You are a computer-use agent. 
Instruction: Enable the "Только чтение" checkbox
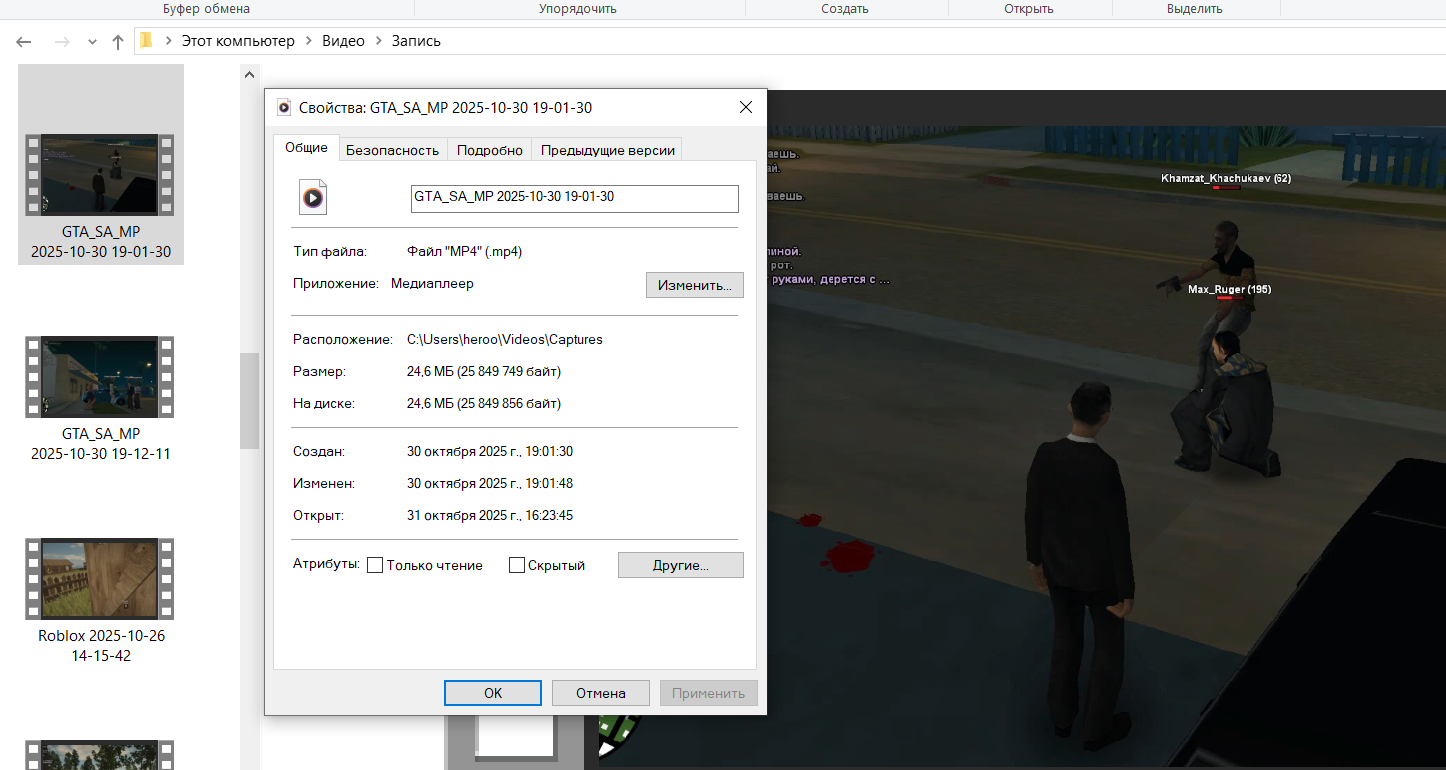click(x=376, y=565)
